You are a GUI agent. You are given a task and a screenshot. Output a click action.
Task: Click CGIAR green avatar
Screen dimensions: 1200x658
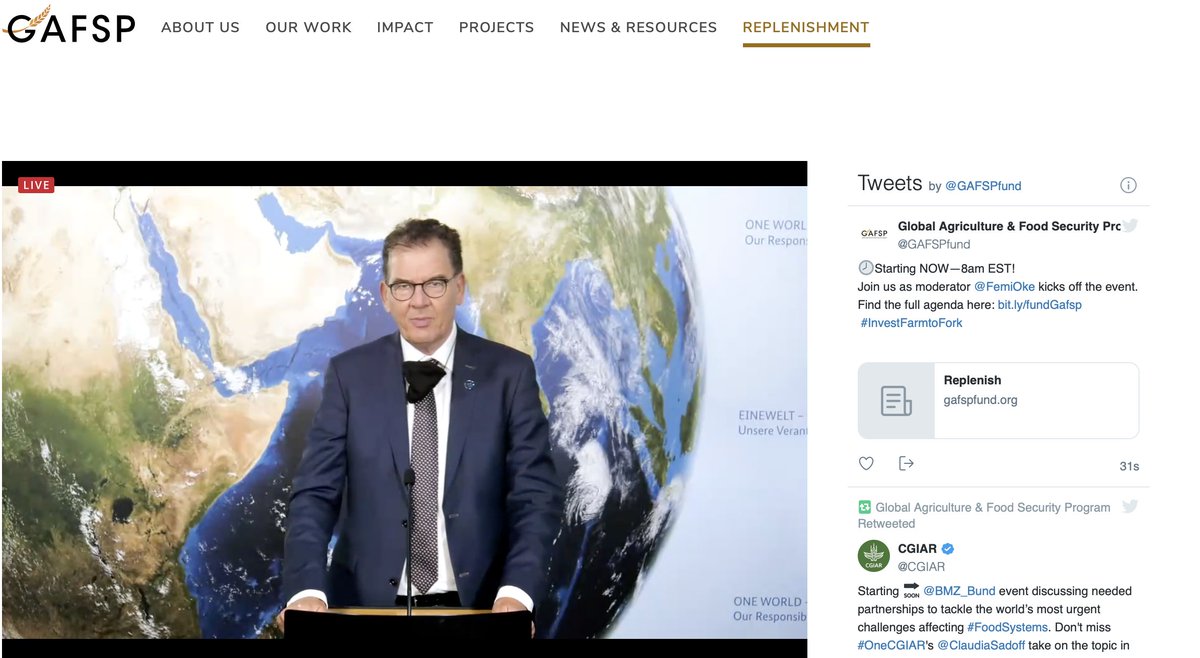tap(874, 556)
